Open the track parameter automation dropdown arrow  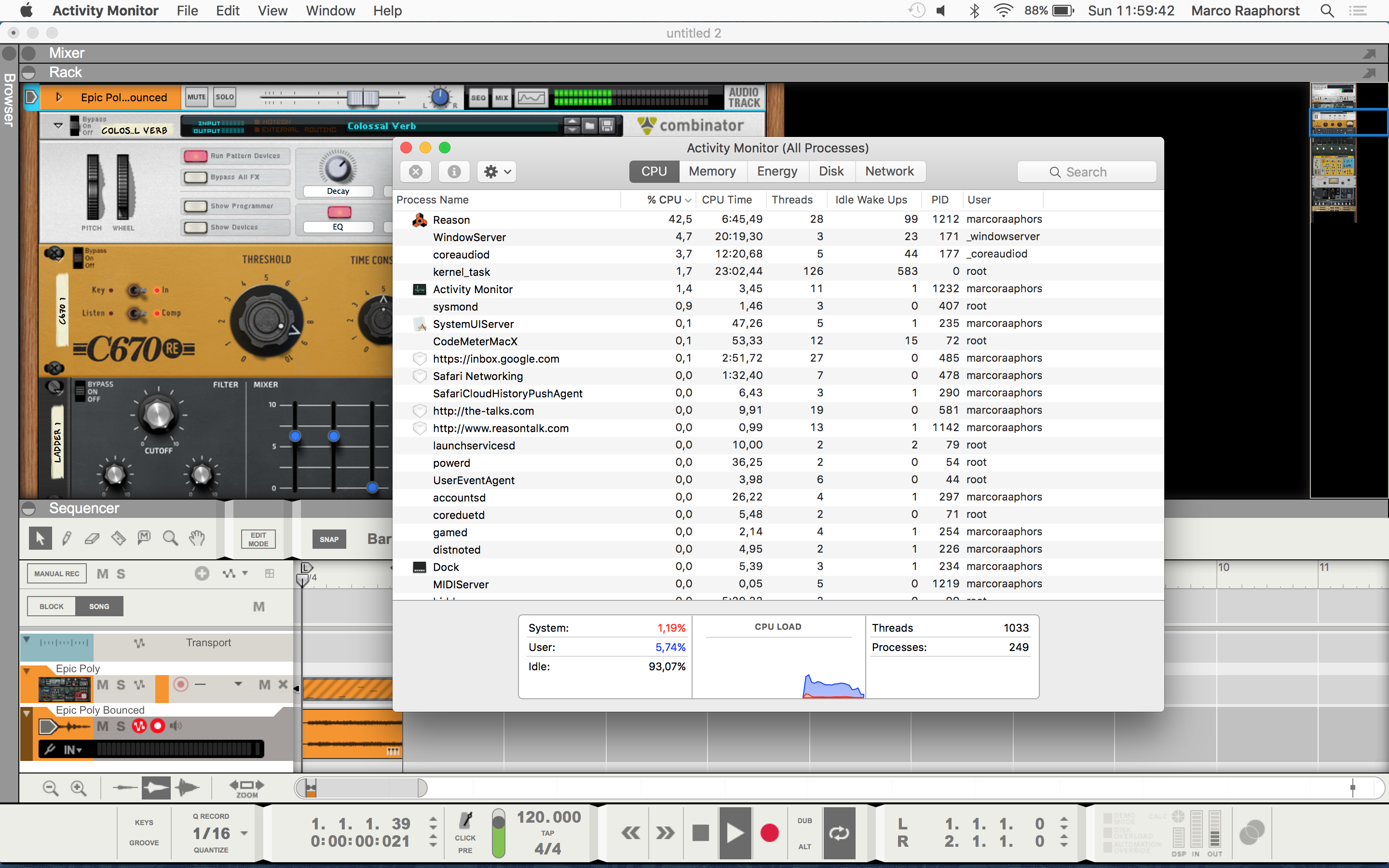pos(245,573)
